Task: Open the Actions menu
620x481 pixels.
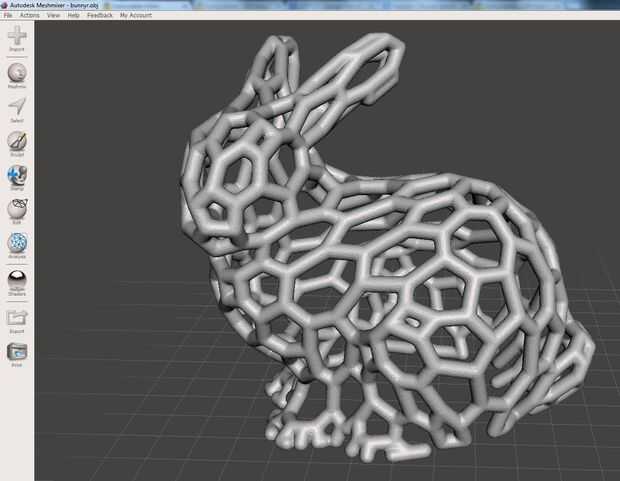Action: coord(30,15)
